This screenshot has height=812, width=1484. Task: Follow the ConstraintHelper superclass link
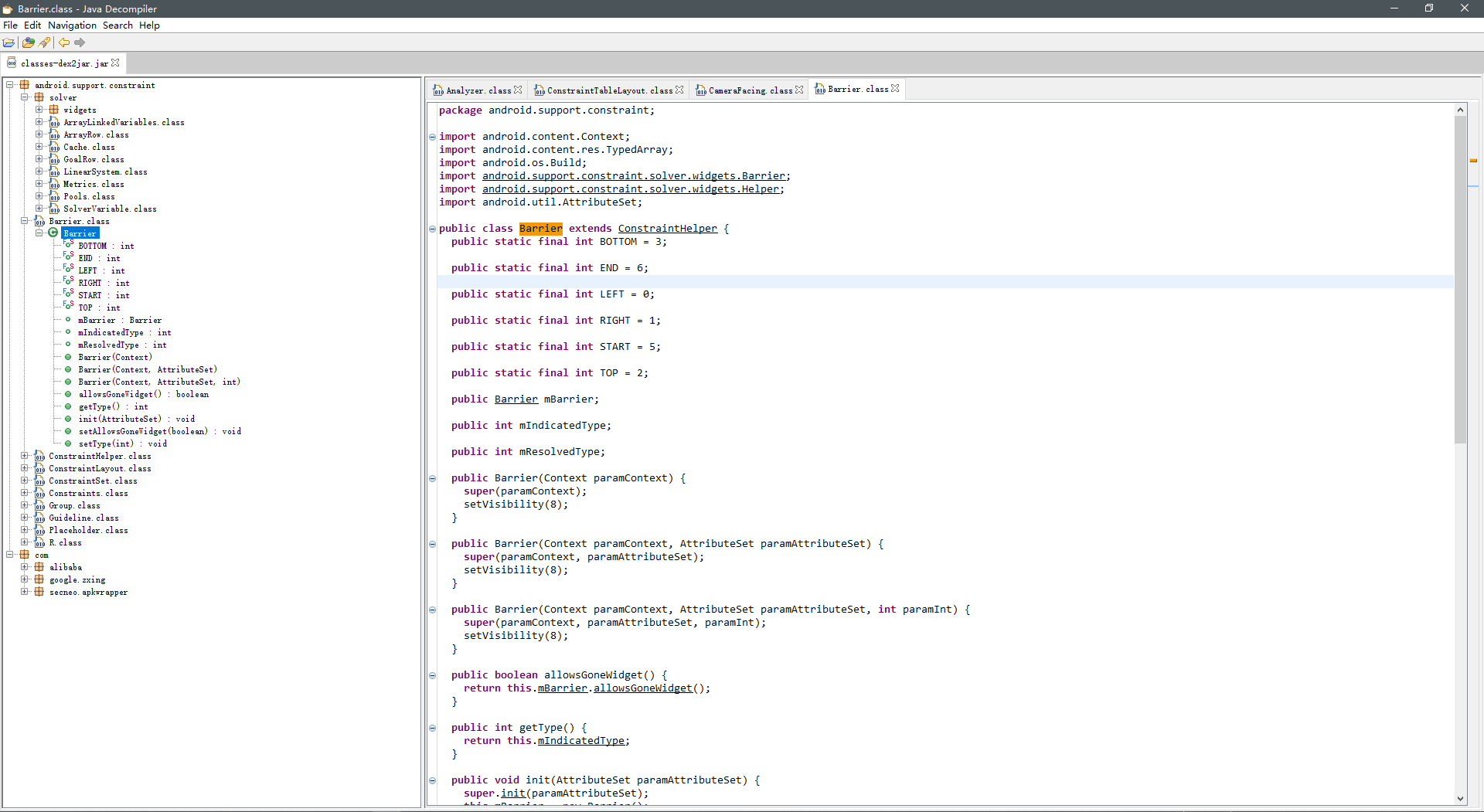pyautogui.click(x=667, y=229)
